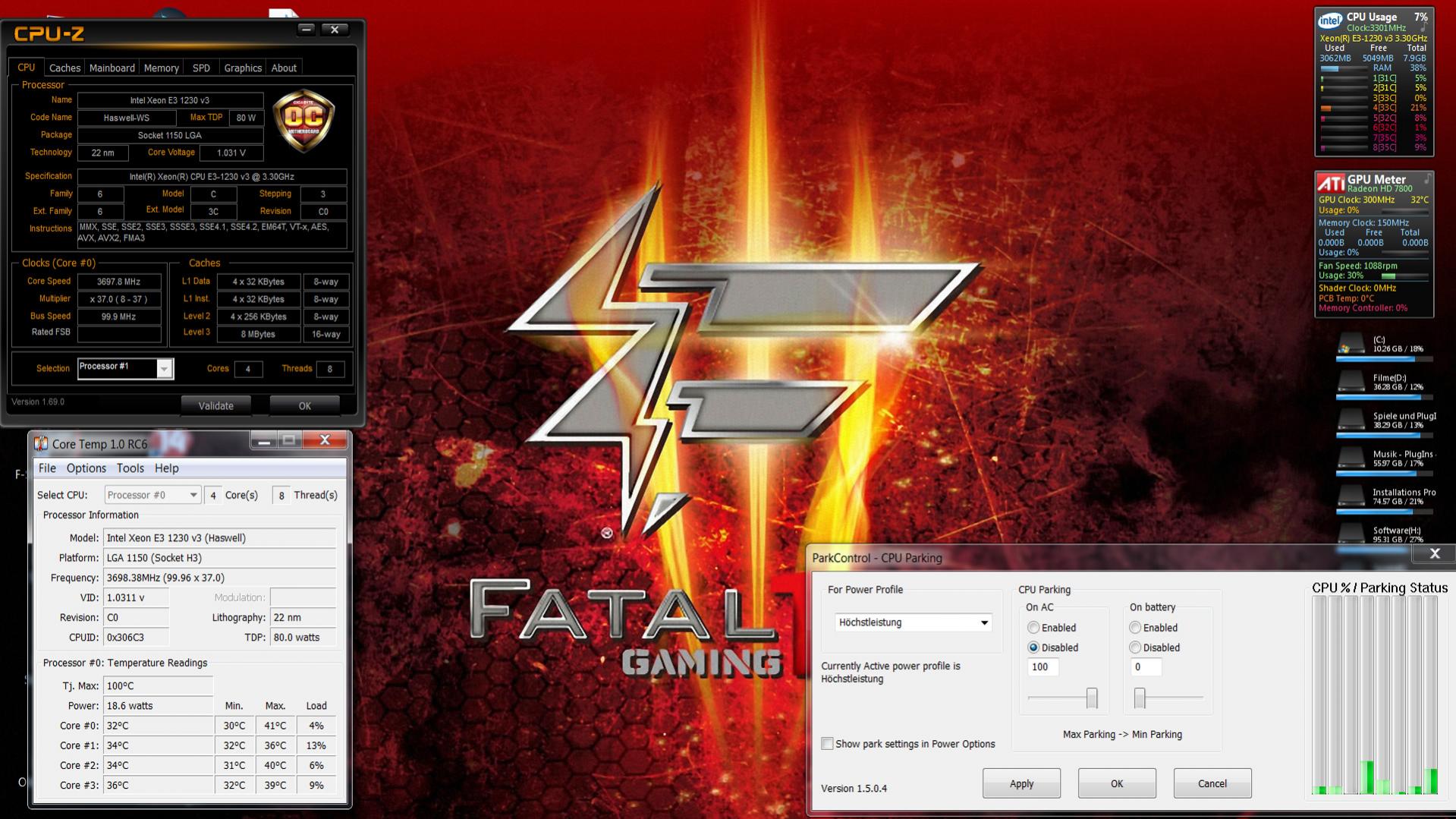Click the Tj. Max value 100°C
The image size is (1456, 819).
pyautogui.click(x=158, y=685)
